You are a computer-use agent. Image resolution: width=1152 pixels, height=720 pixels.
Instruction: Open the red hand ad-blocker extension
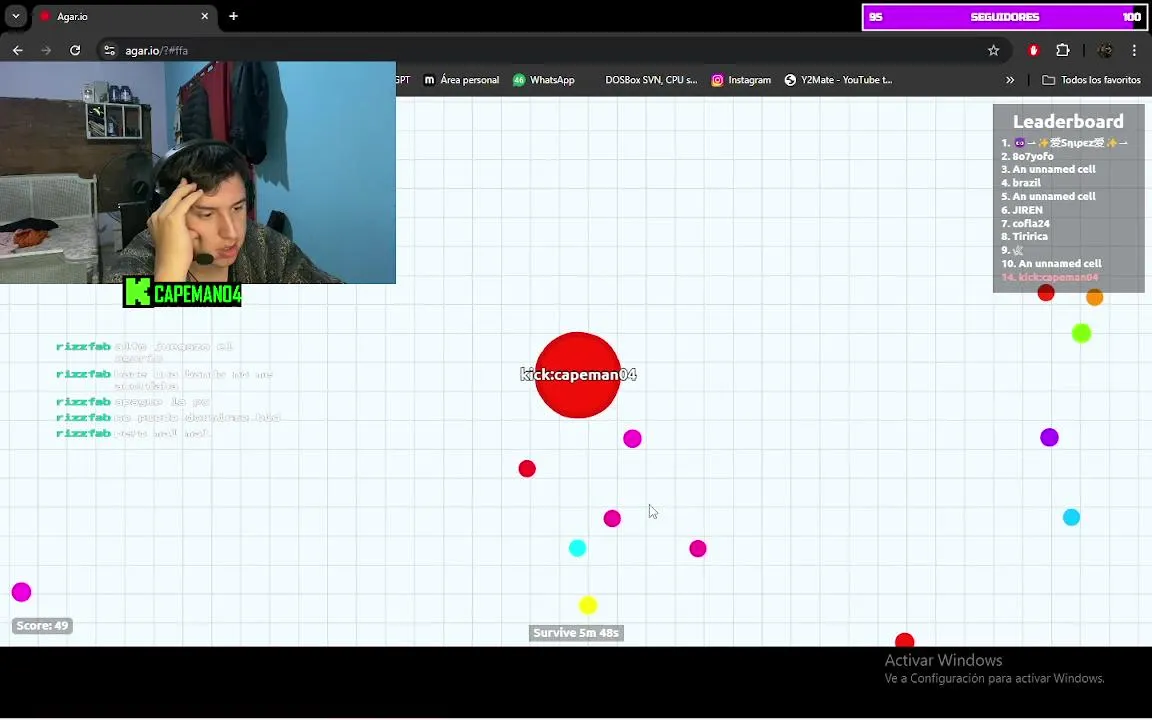1034,51
